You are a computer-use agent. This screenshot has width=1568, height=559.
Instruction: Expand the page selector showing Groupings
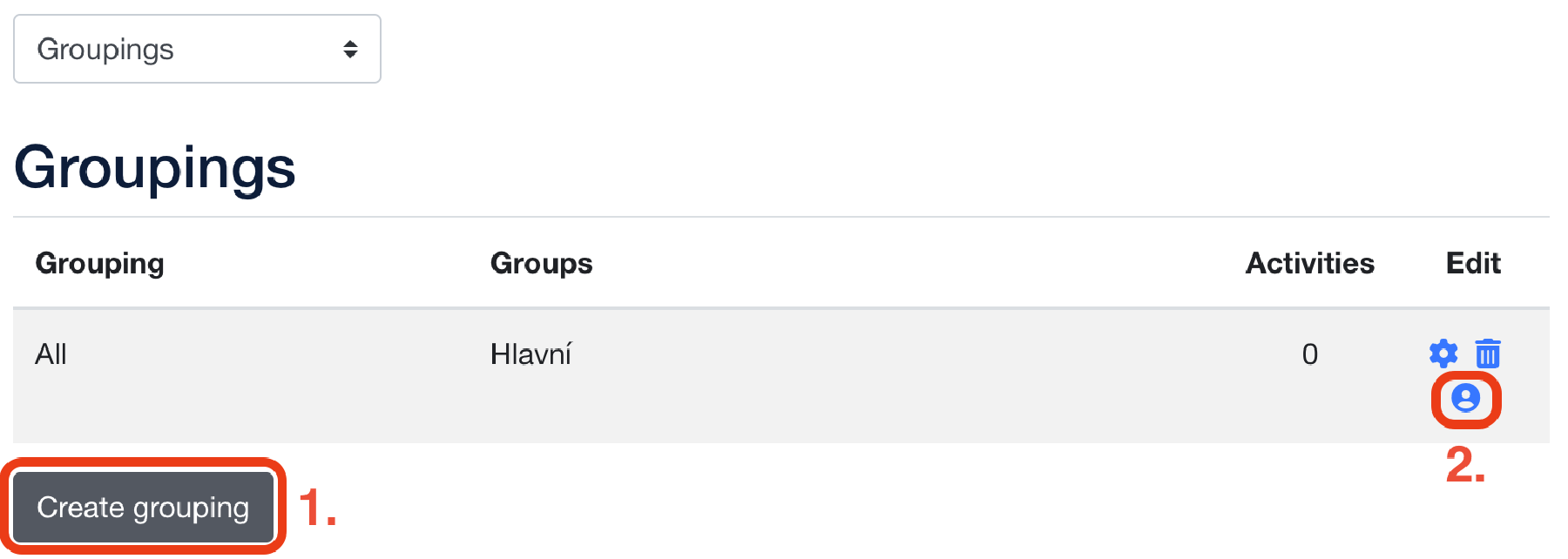196,50
